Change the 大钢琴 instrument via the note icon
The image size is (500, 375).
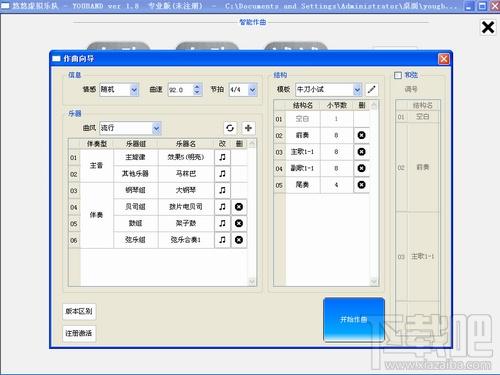222,190
